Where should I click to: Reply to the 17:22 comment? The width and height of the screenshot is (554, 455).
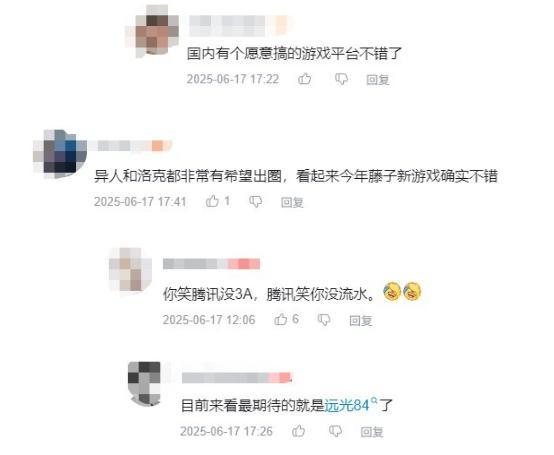[378, 79]
